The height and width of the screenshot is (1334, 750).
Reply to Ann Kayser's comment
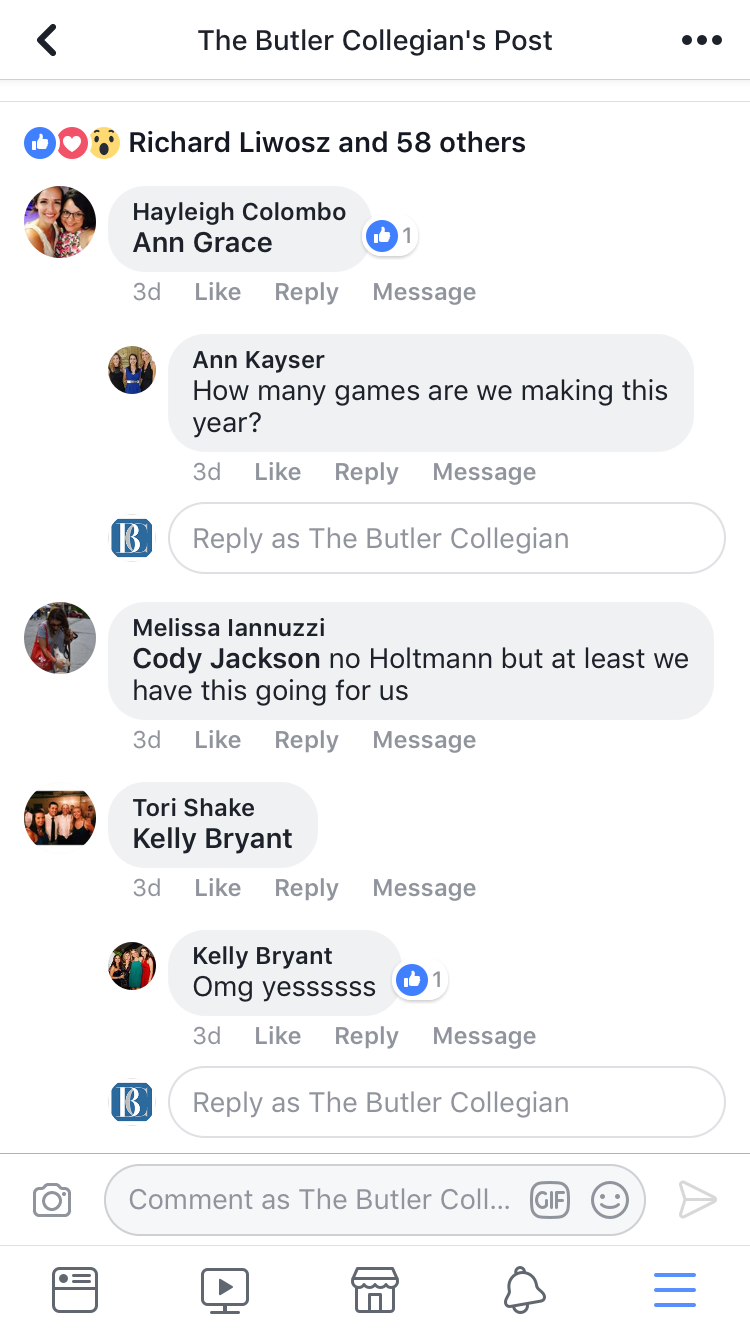coord(366,472)
